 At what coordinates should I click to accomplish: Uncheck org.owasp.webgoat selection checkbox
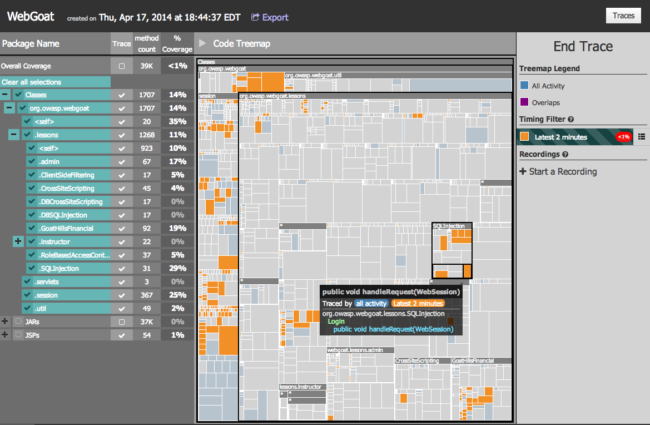(23, 108)
